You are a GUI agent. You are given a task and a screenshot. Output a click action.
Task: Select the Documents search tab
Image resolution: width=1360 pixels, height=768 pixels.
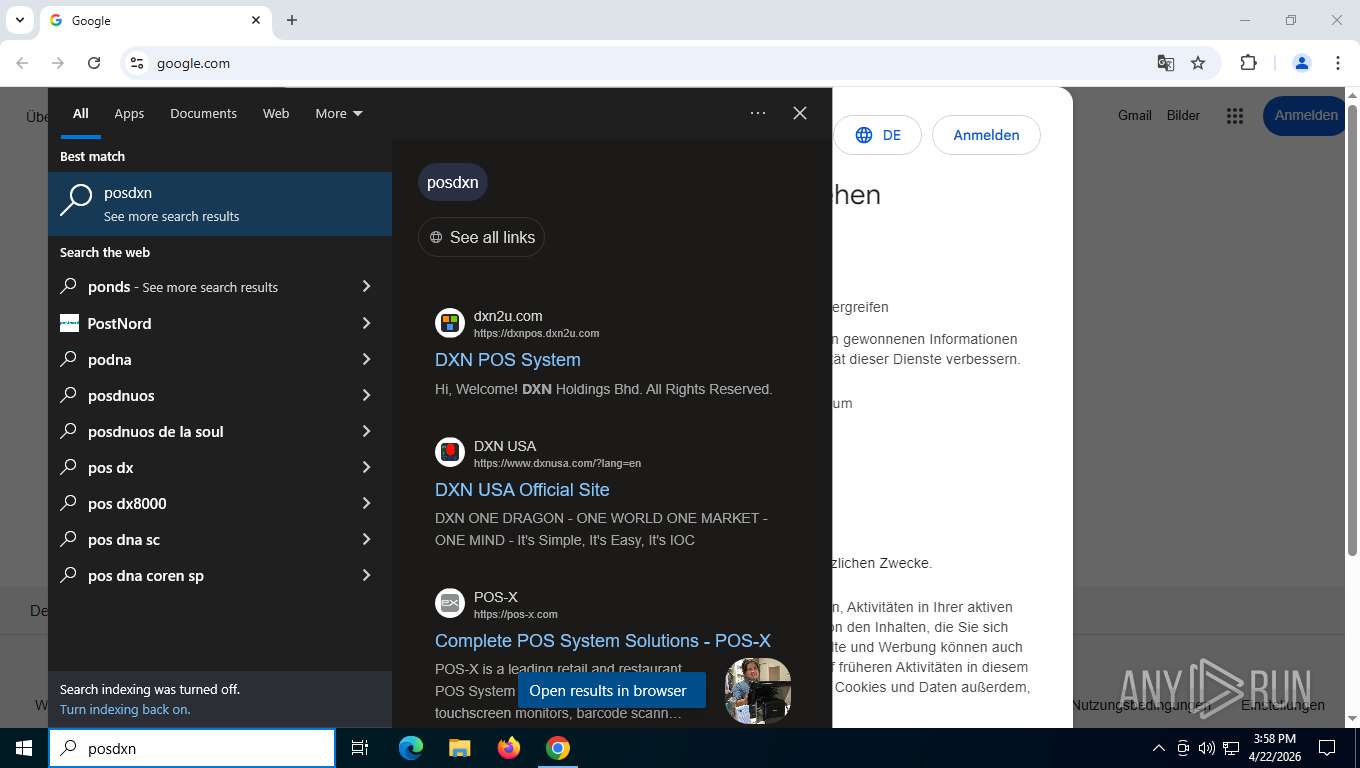(x=203, y=113)
